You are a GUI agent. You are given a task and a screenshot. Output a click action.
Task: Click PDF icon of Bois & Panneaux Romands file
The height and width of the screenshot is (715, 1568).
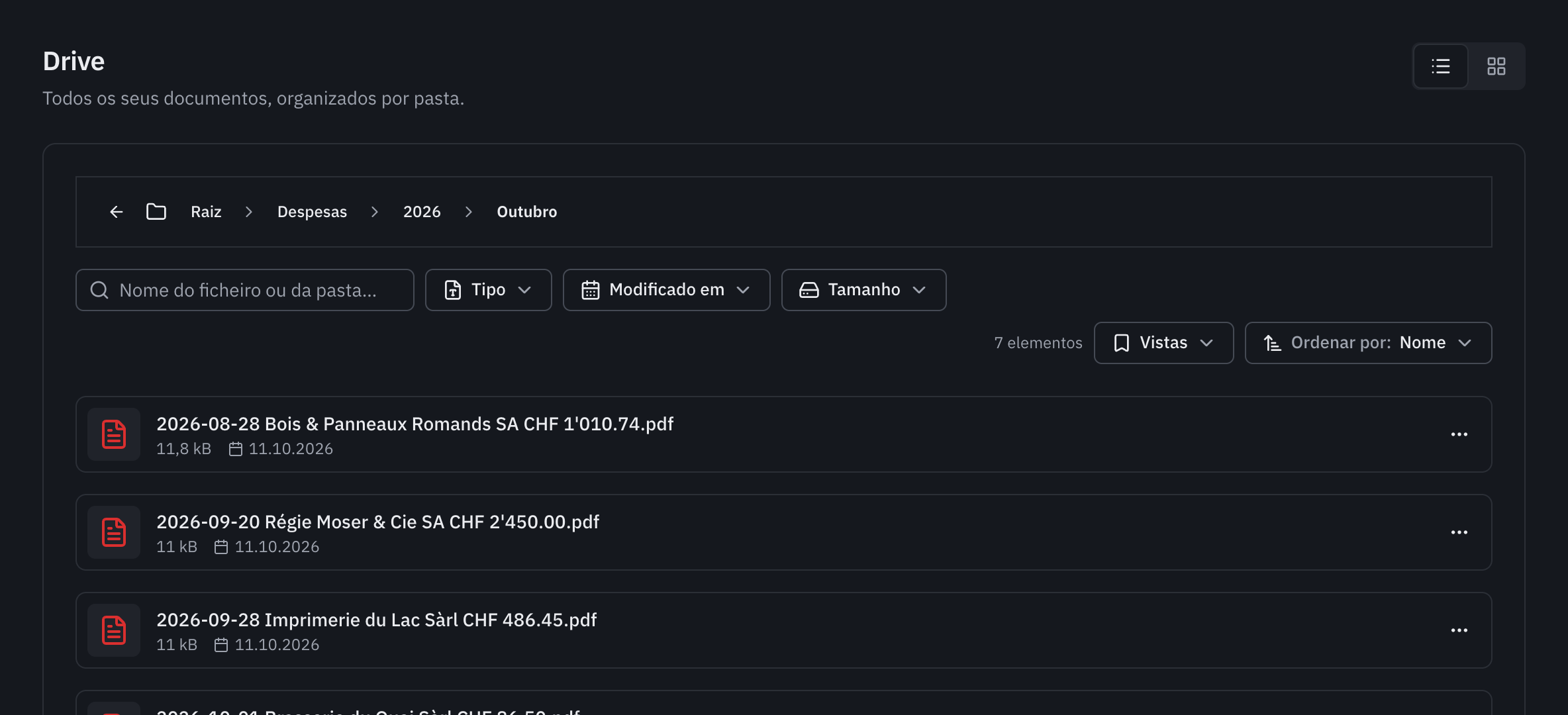point(114,434)
